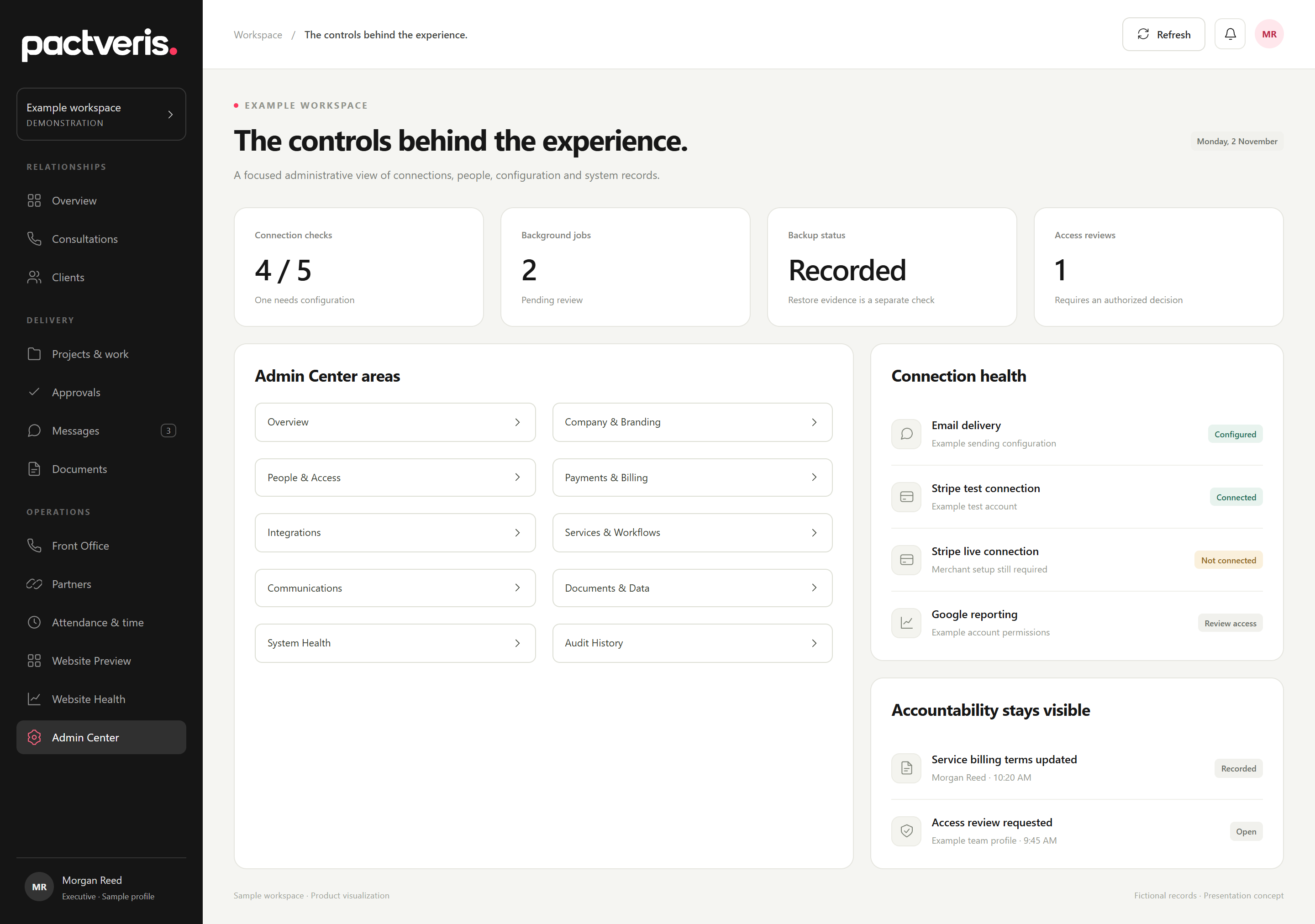Screen dimensions: 1315x924
Task: Click the Attendance & time clock icon
Action: (x=34, y=622)
